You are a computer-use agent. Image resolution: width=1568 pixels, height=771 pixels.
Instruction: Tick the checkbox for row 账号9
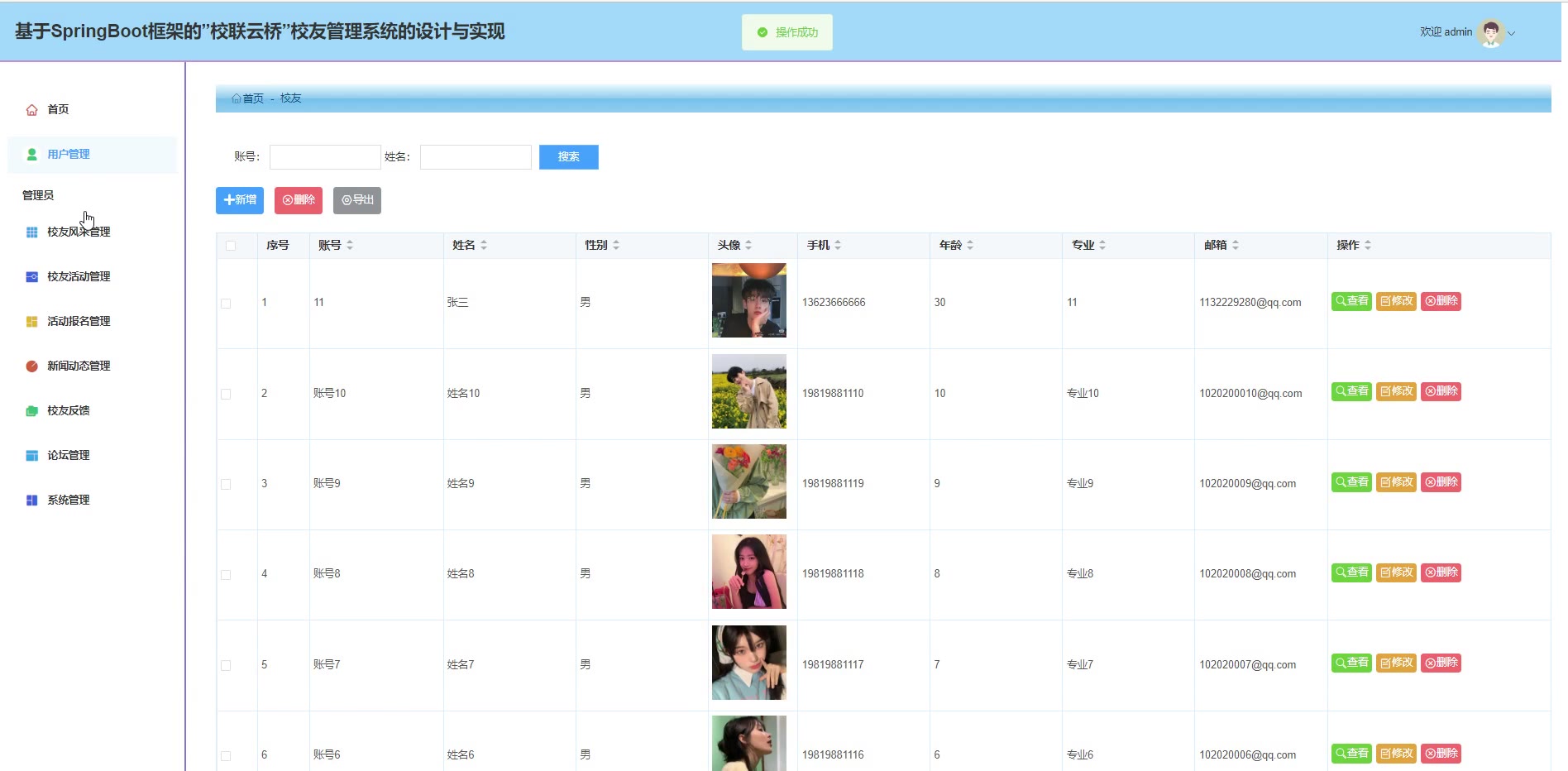click(226, 484)
